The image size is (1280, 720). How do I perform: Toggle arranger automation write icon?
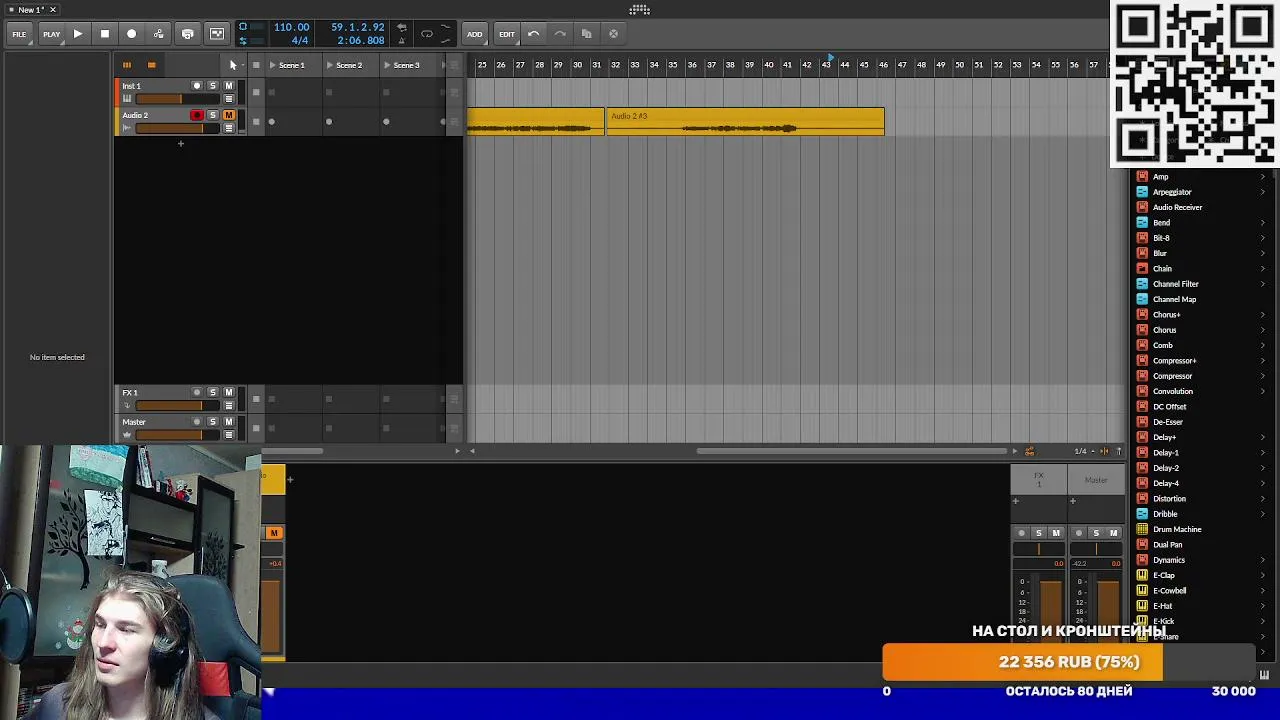pos(158,34)
